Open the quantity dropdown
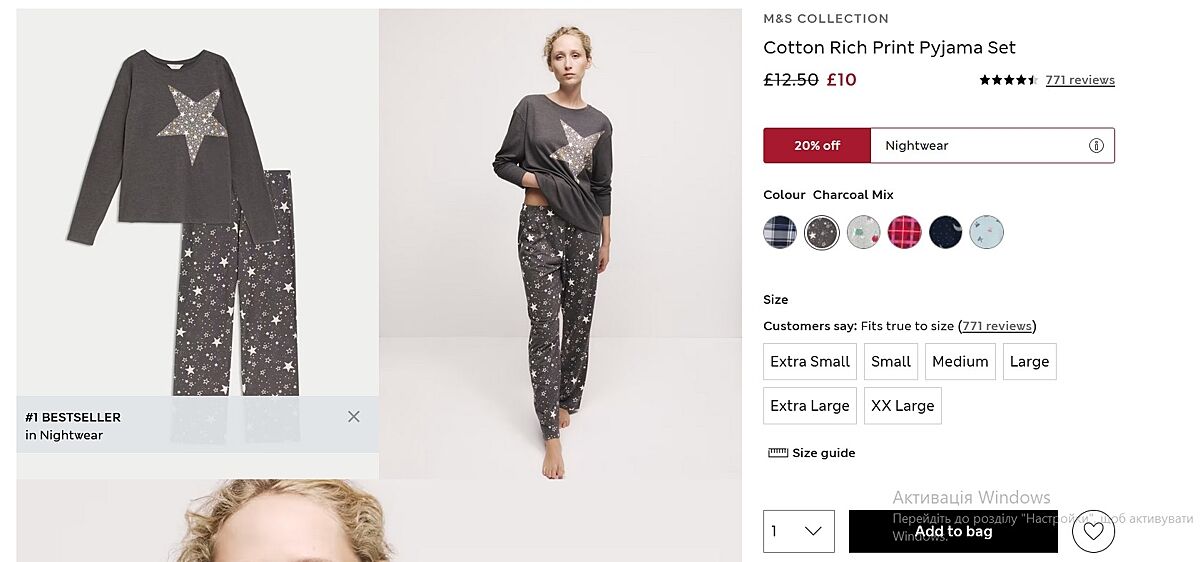 [x=798, y=531]
